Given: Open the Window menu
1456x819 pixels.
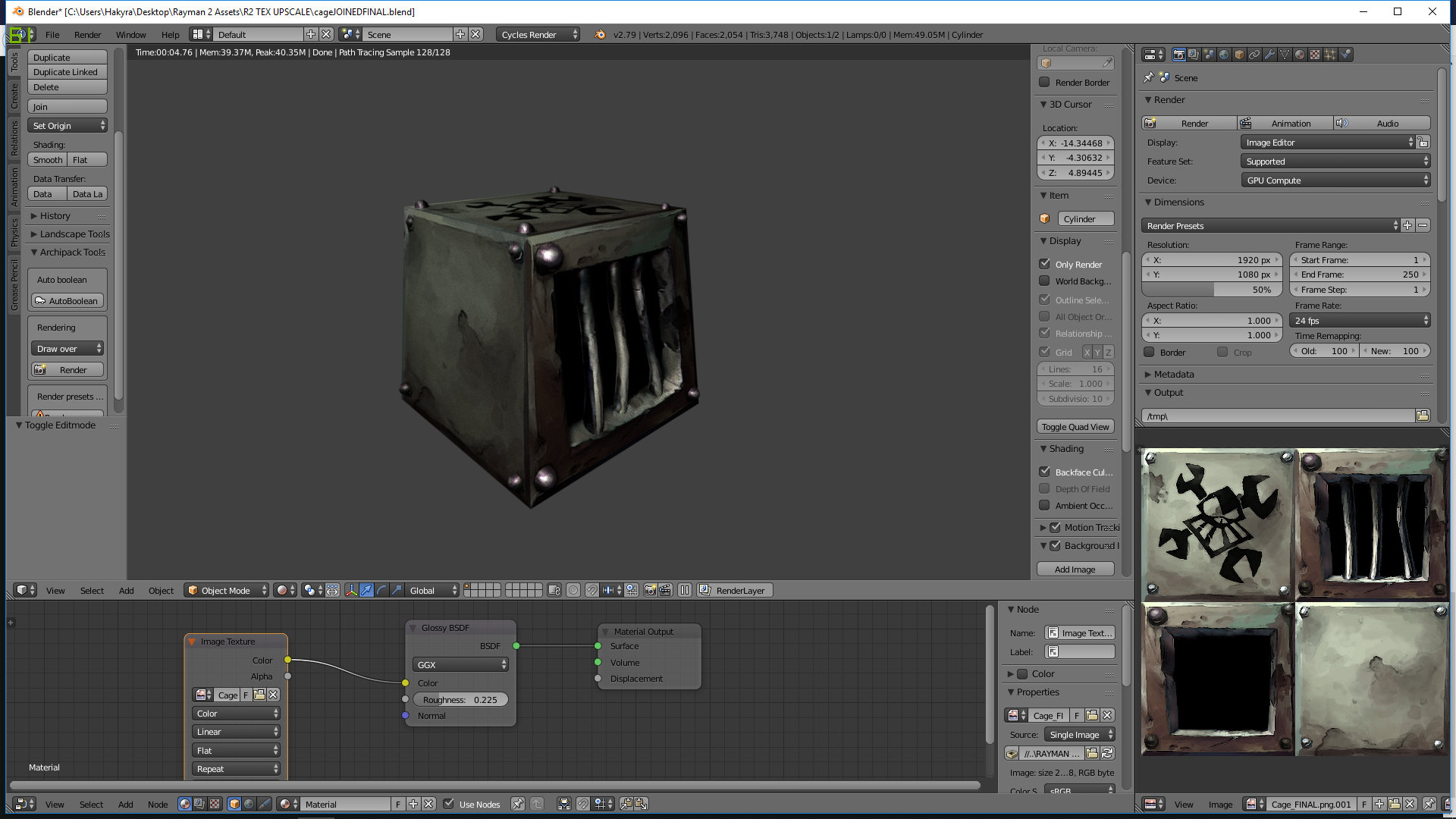Looking at the screenshot, I should 130,35.
